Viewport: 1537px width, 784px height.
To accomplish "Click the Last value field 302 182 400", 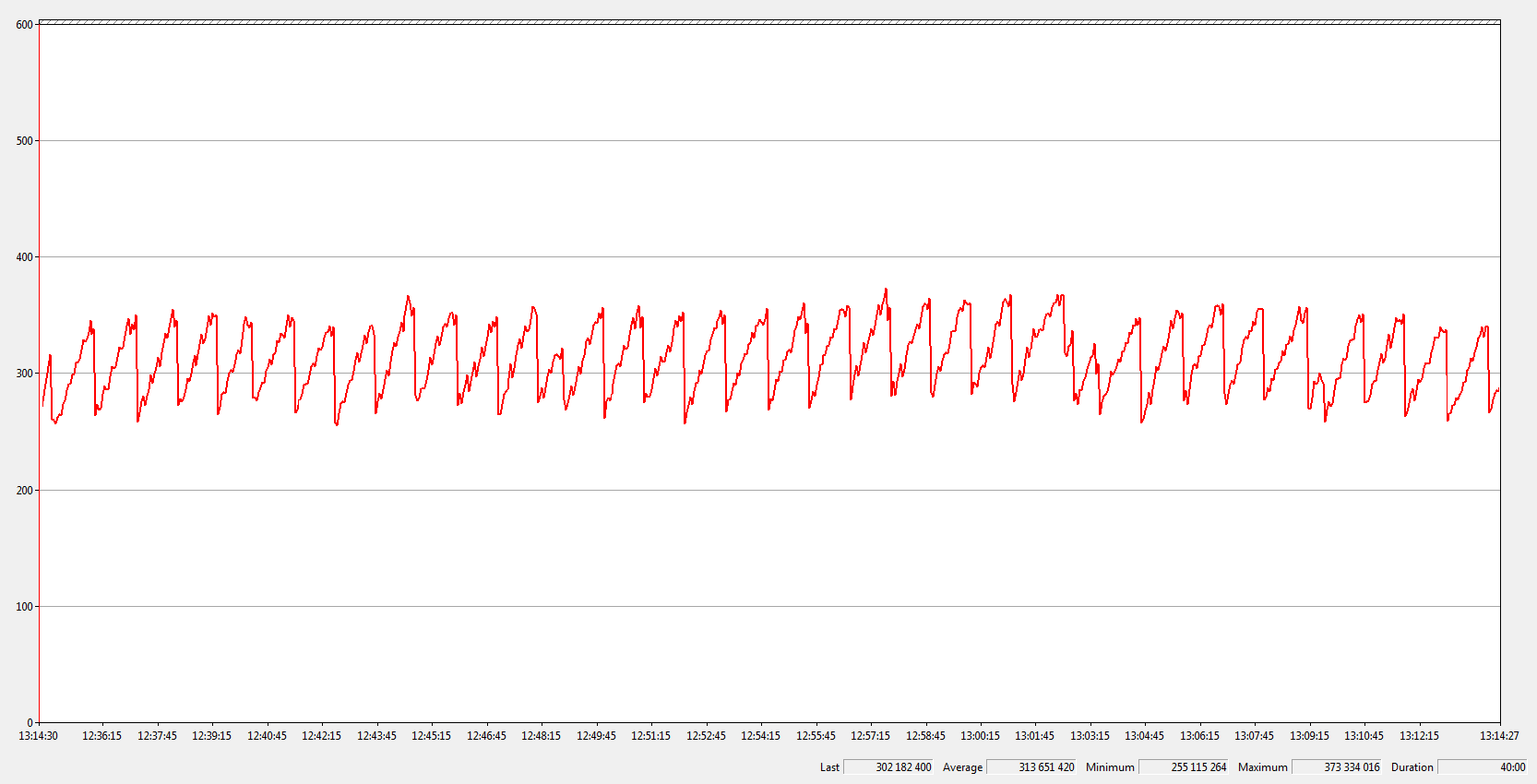I will [x=888, y=766].
